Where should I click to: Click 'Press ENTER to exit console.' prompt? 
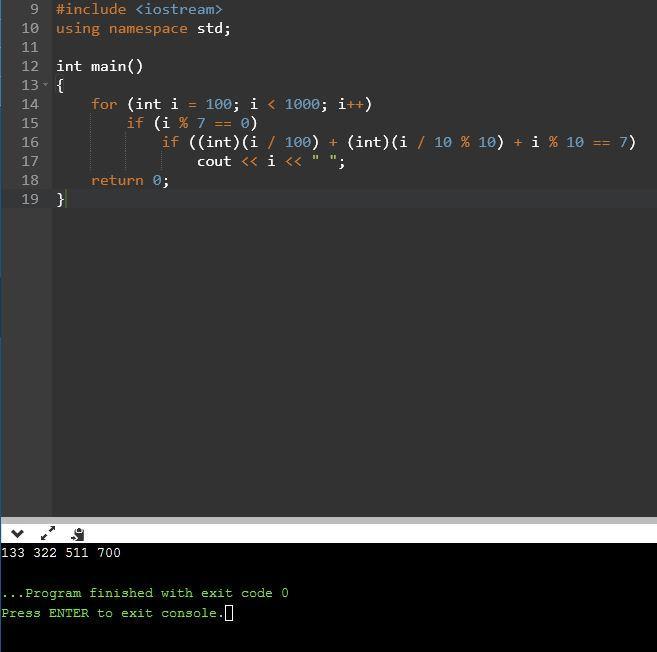pos(113,613)
